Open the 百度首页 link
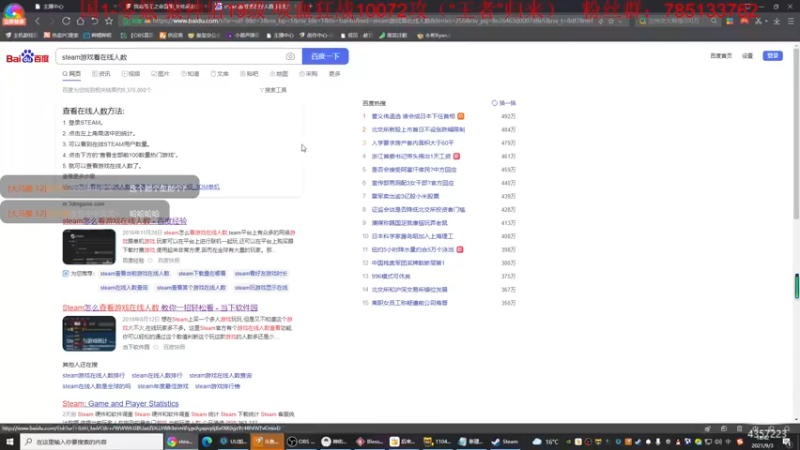The height and width of the screenshot is (450, 800). pos(721,56)
